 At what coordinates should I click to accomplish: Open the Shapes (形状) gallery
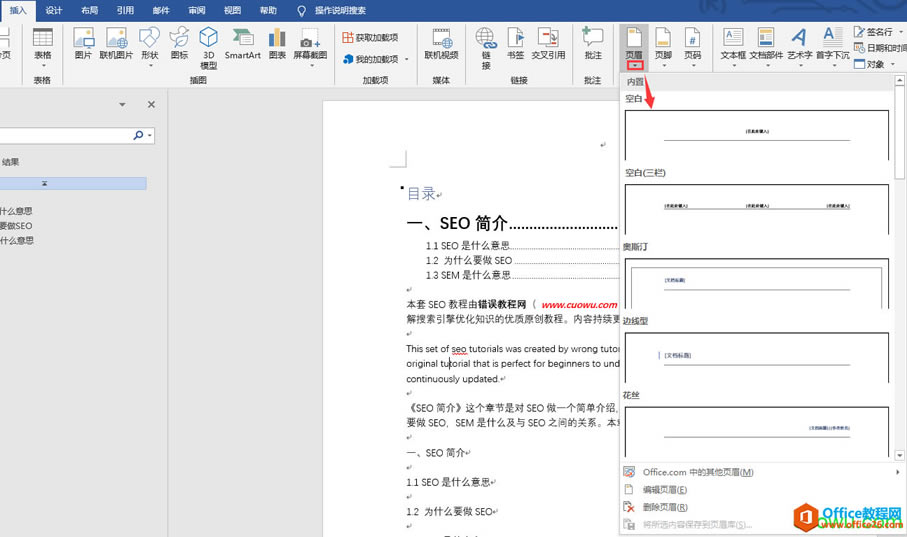click(x=150, y=46)
